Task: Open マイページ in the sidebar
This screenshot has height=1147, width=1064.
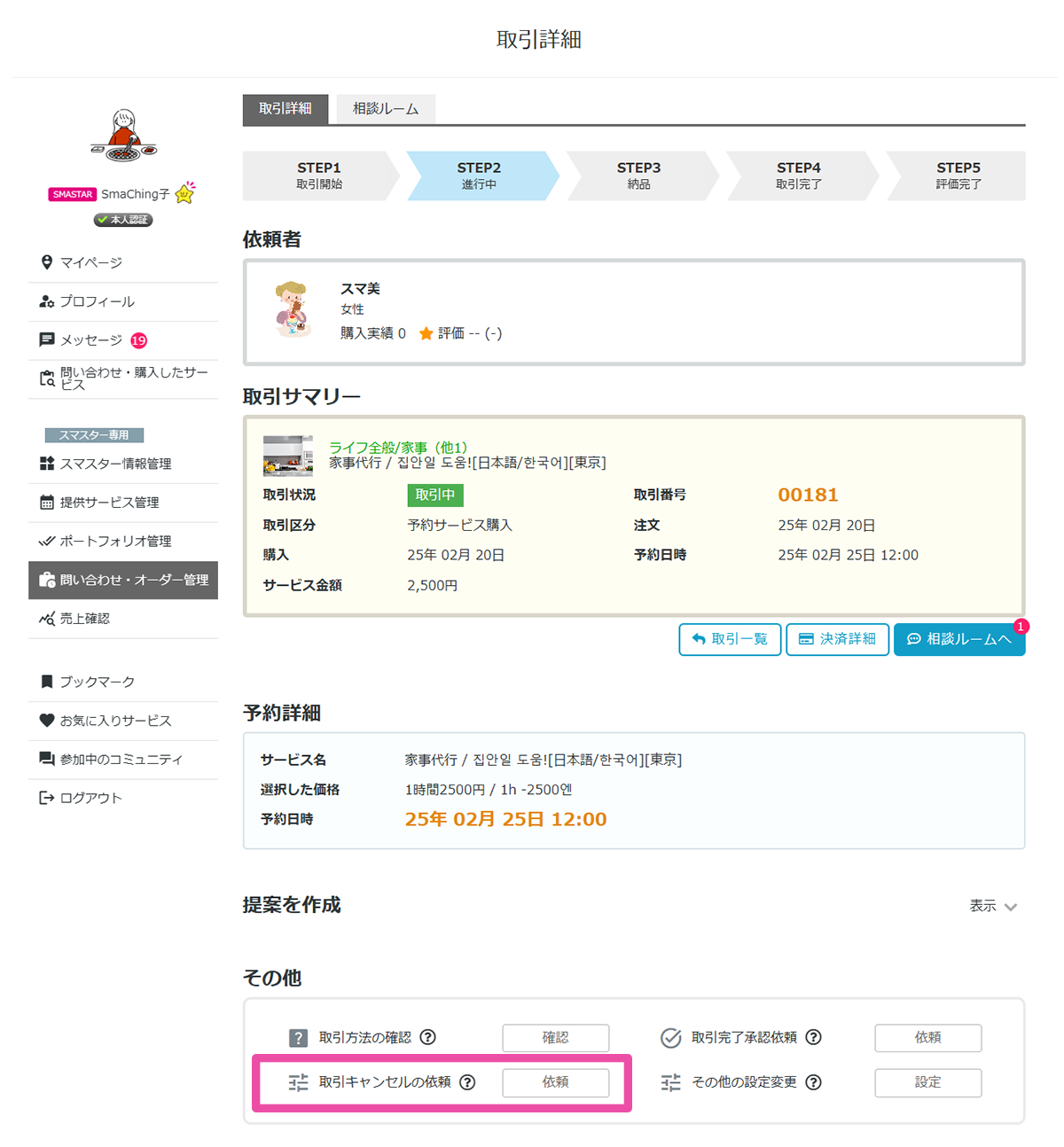Action: click(x=91, y=262)
